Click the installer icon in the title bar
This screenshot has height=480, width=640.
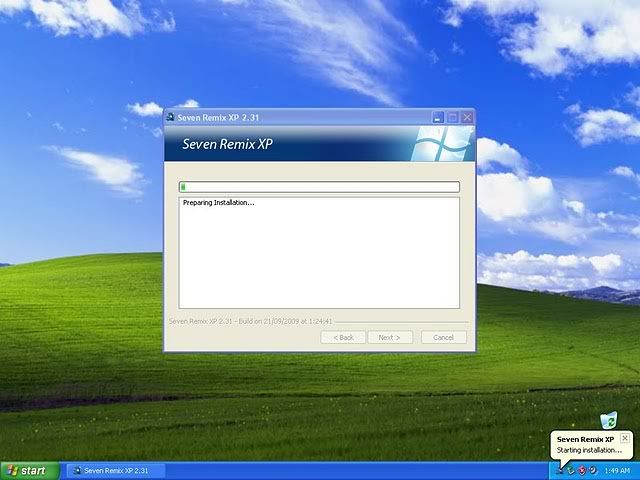pyautogui.click(x=171, y=117)
